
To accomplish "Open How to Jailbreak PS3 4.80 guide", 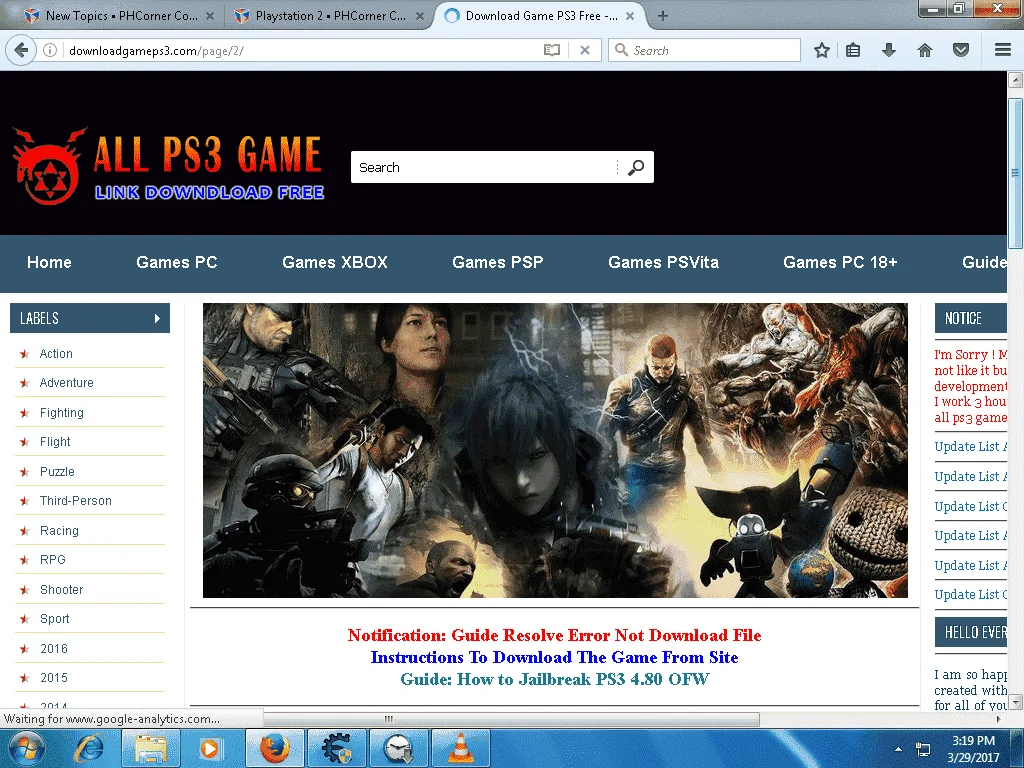I will [x=554, y=679].
